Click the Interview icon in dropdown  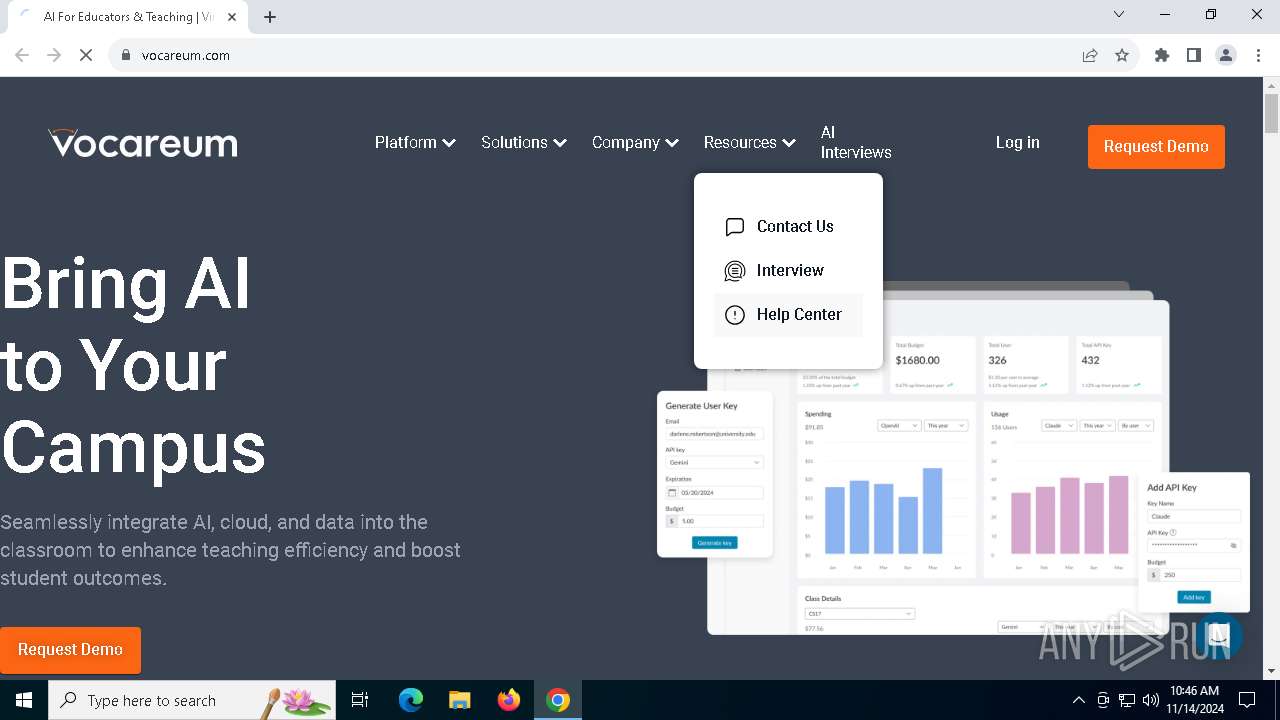735,271
